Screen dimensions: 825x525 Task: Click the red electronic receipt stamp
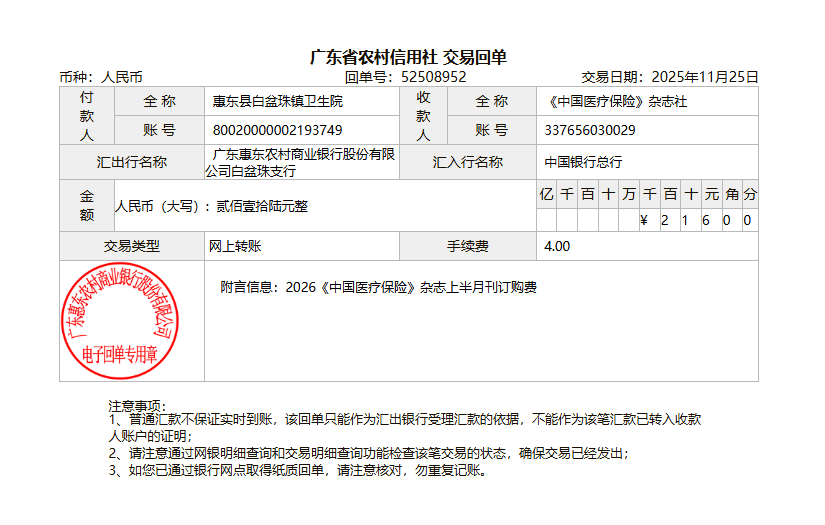coord(120,320)
